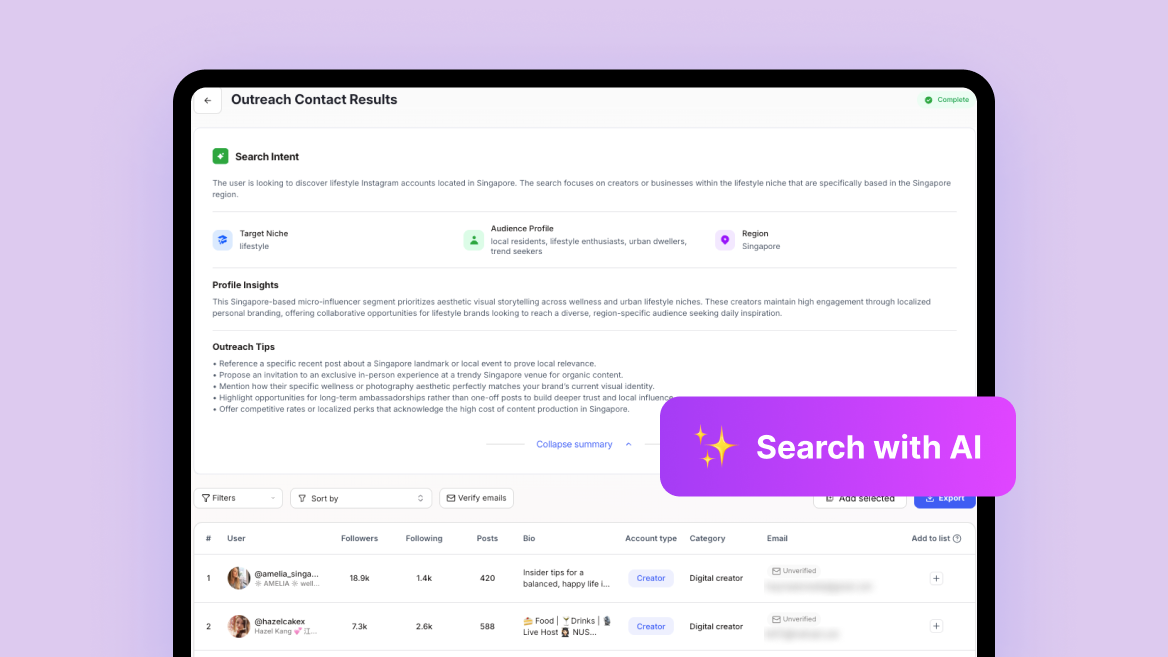Viewport: 1168px width, 657px height.
Task: Click the Export download icon
Action: tap(931, 497)
